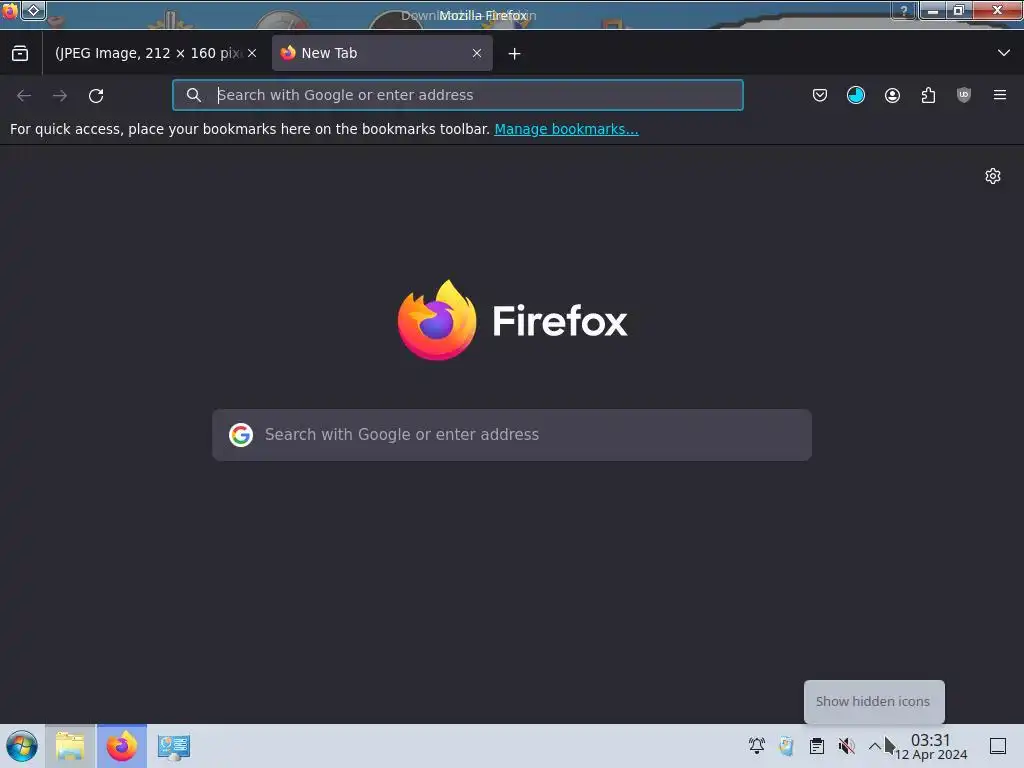Go forward one page
This screenshot has height=768, width=1024.
pos(60,95)
